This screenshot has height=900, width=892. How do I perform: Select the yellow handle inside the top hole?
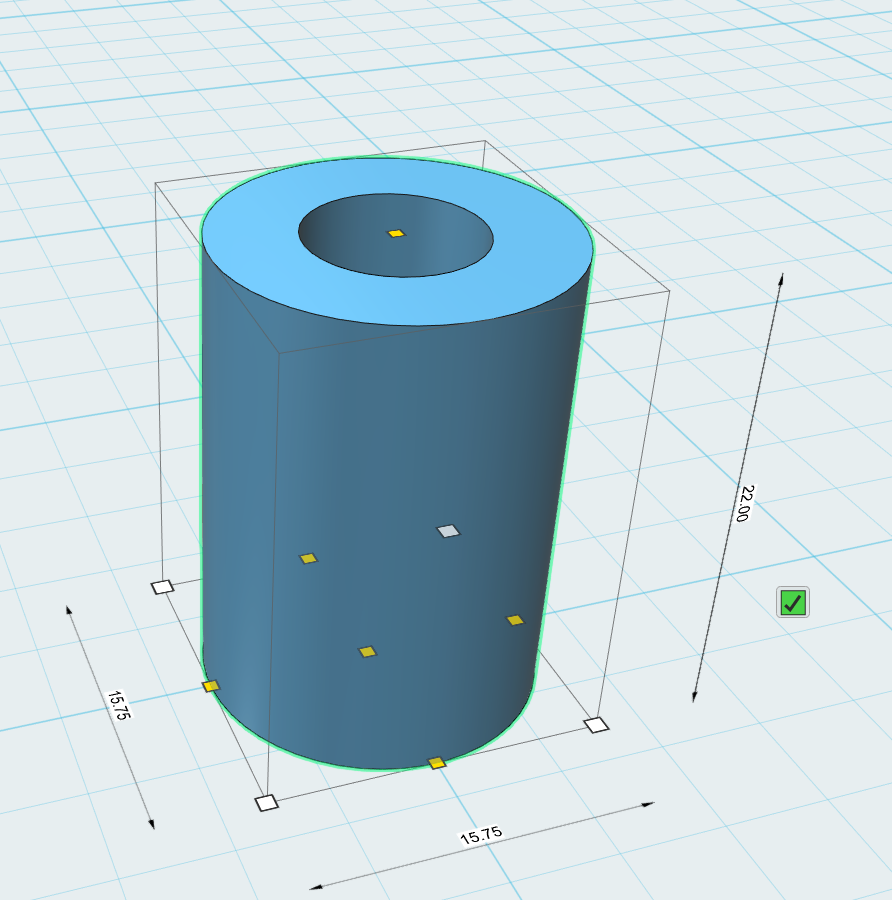coord(396,233)
